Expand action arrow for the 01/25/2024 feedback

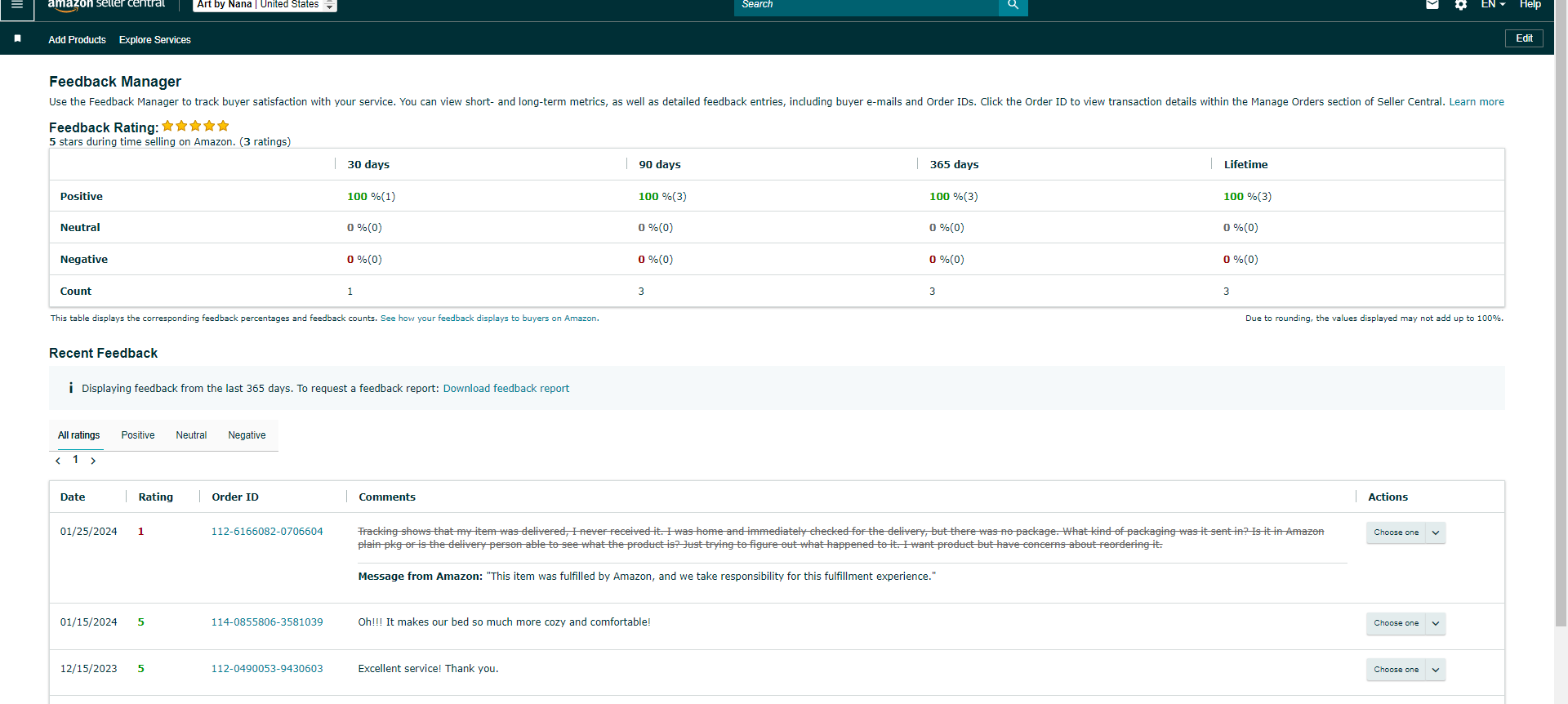tap(1436, 532)
